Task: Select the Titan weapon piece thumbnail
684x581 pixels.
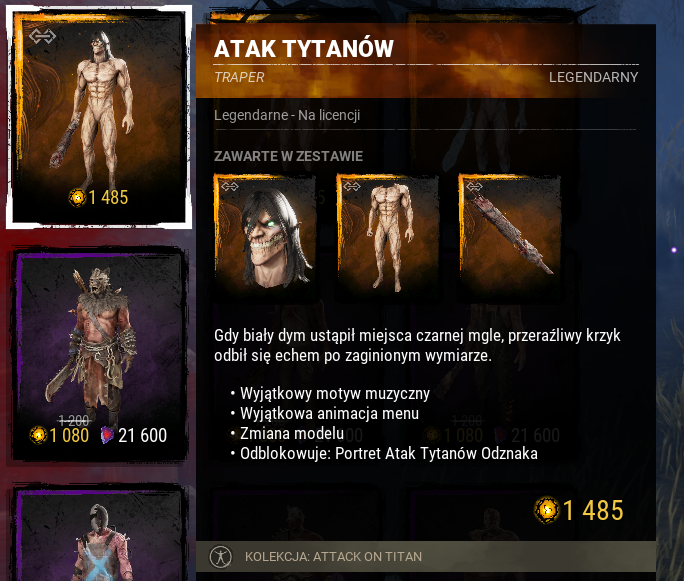Action: point(510,236)
